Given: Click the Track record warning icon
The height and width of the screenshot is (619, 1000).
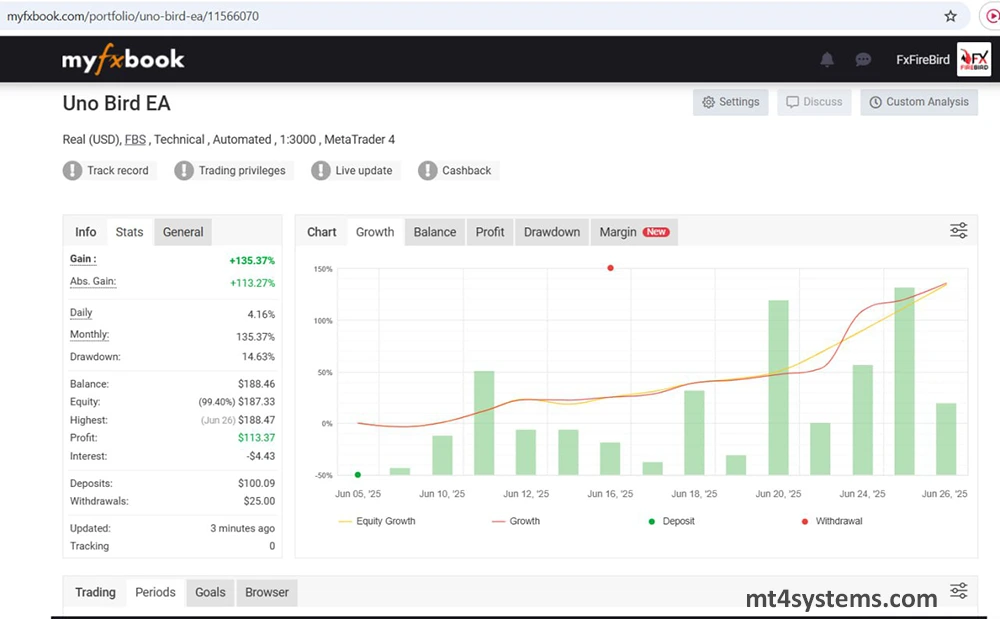Looking at the screenshot, I should click(72, 171).
